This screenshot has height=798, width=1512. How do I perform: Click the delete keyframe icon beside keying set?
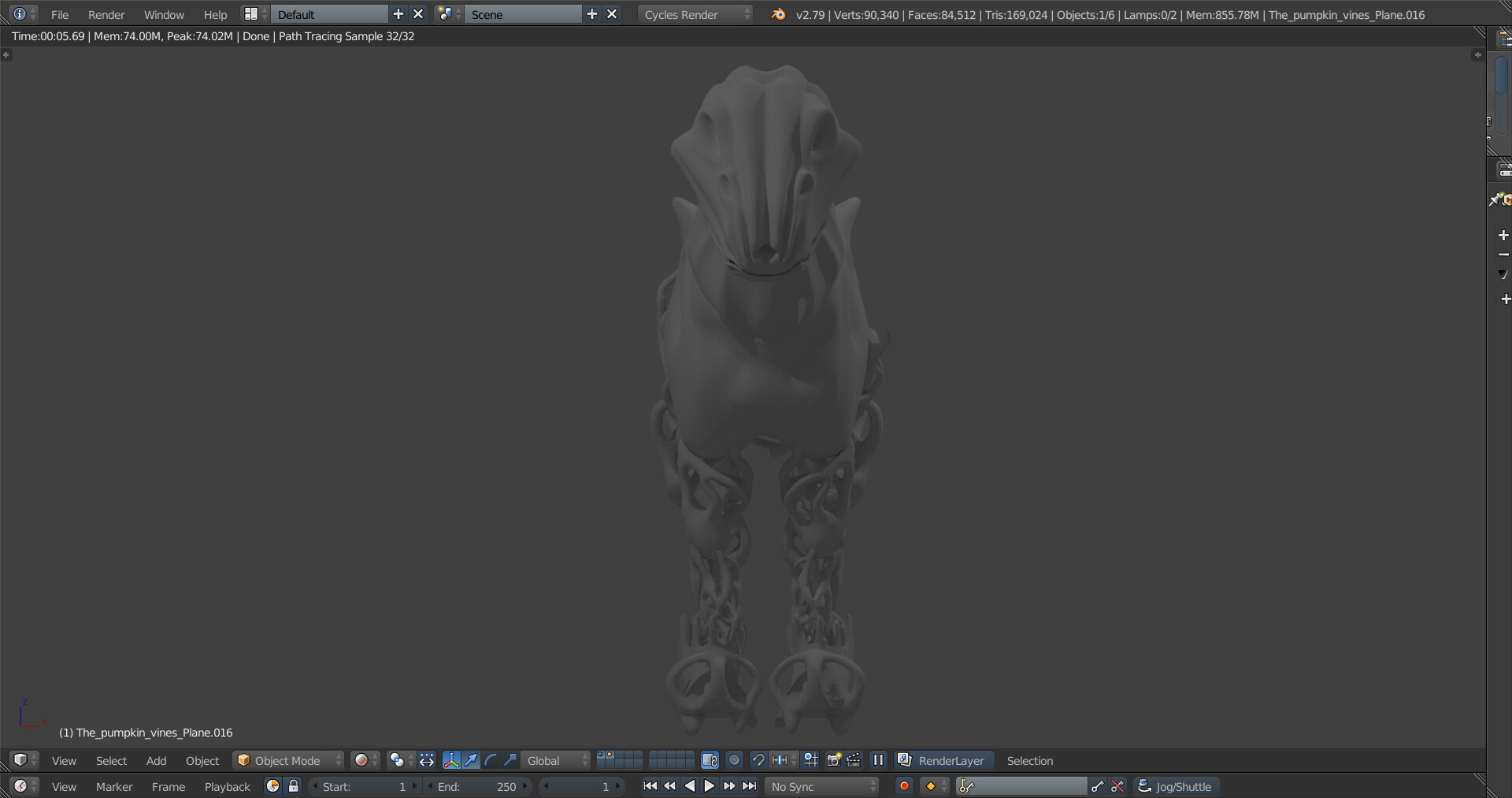pos(1117,786)
